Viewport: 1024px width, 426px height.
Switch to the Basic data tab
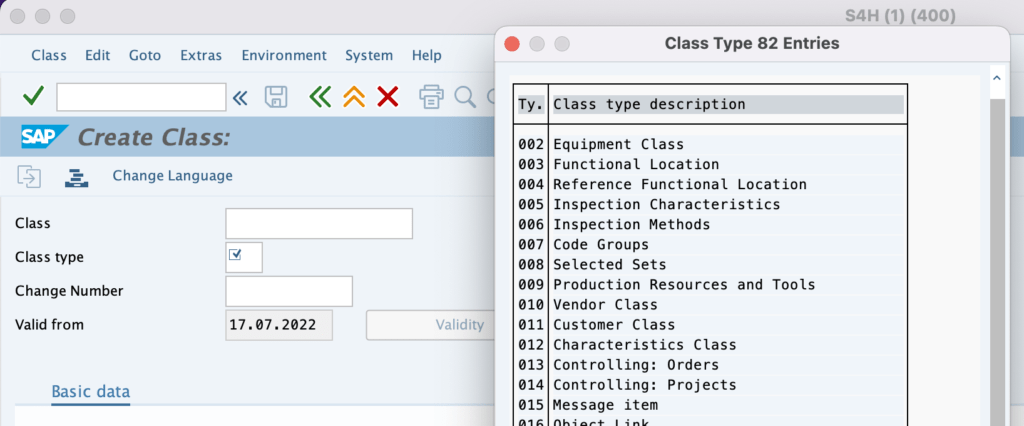pyautogui.click(x=91, y=392)
